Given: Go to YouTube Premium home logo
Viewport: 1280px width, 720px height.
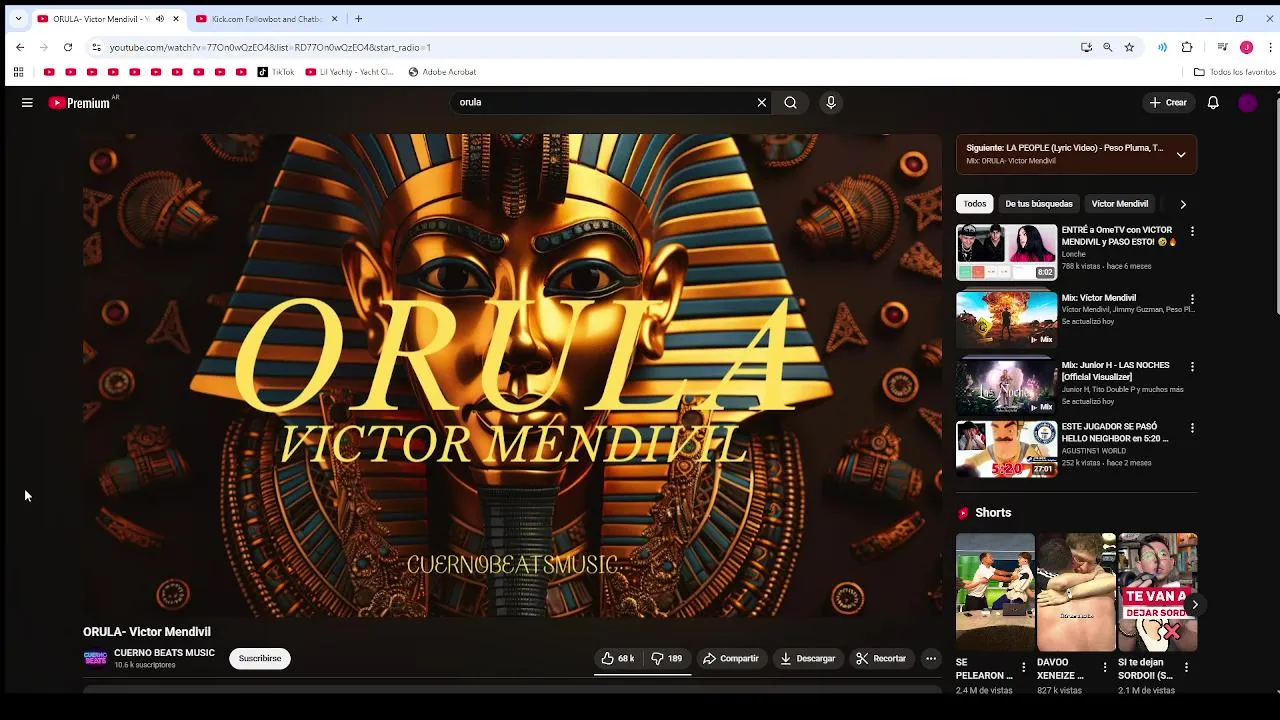Looking at the screenshot, I should click(x=80, y=102).
